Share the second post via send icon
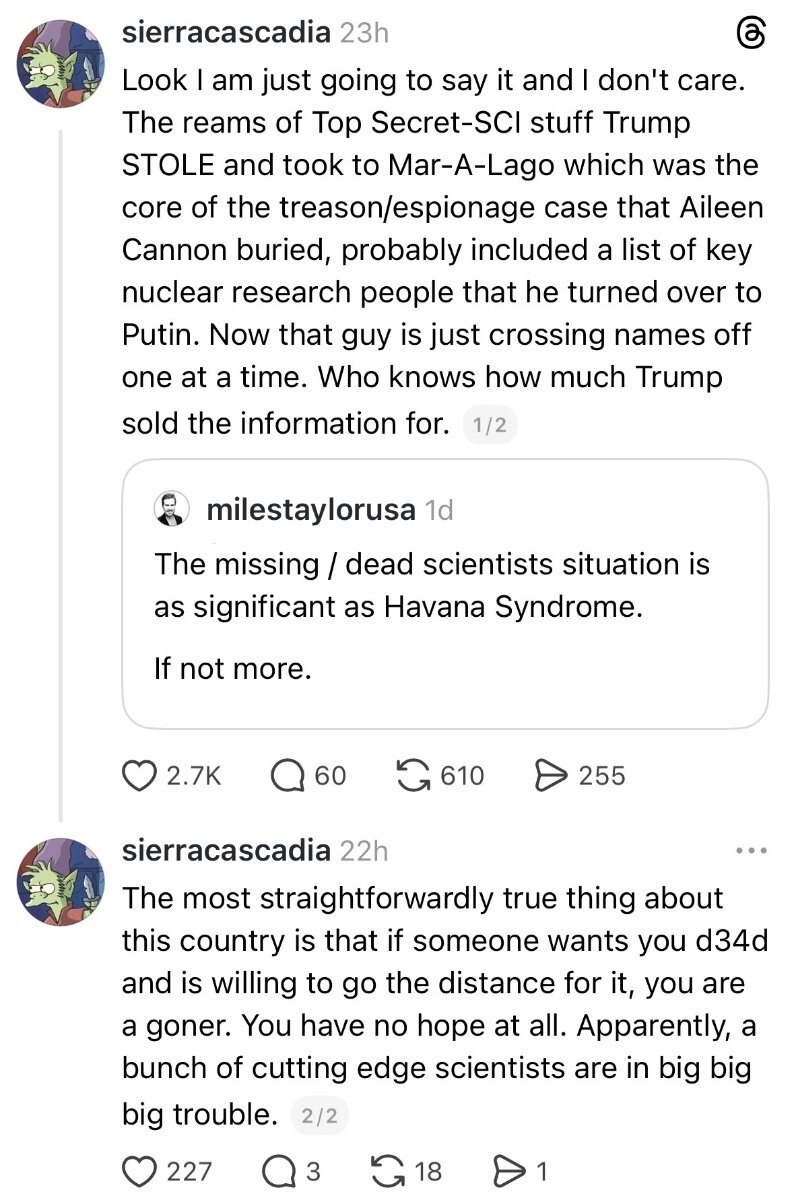Viewport: 794px width, 1200px height. (x=510, y=1171)
